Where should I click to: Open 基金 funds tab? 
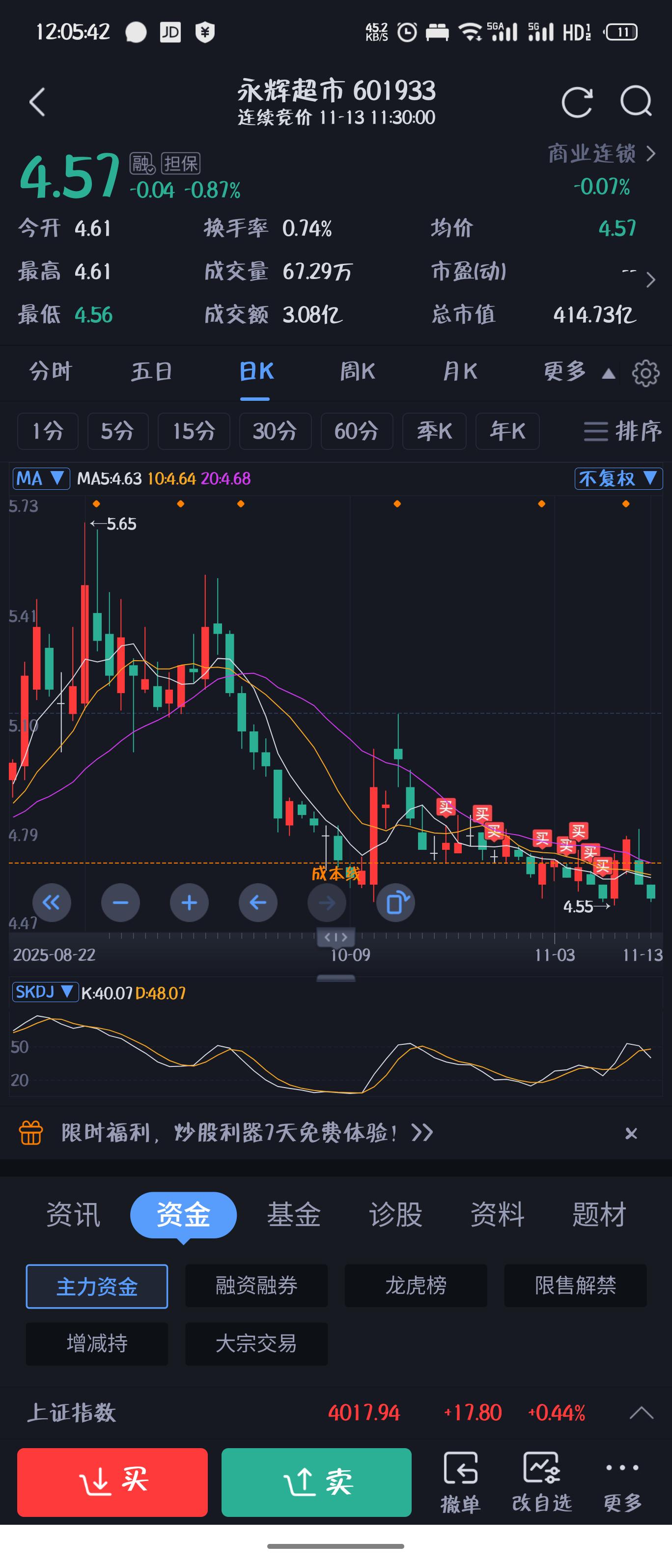click(293, 1215)
